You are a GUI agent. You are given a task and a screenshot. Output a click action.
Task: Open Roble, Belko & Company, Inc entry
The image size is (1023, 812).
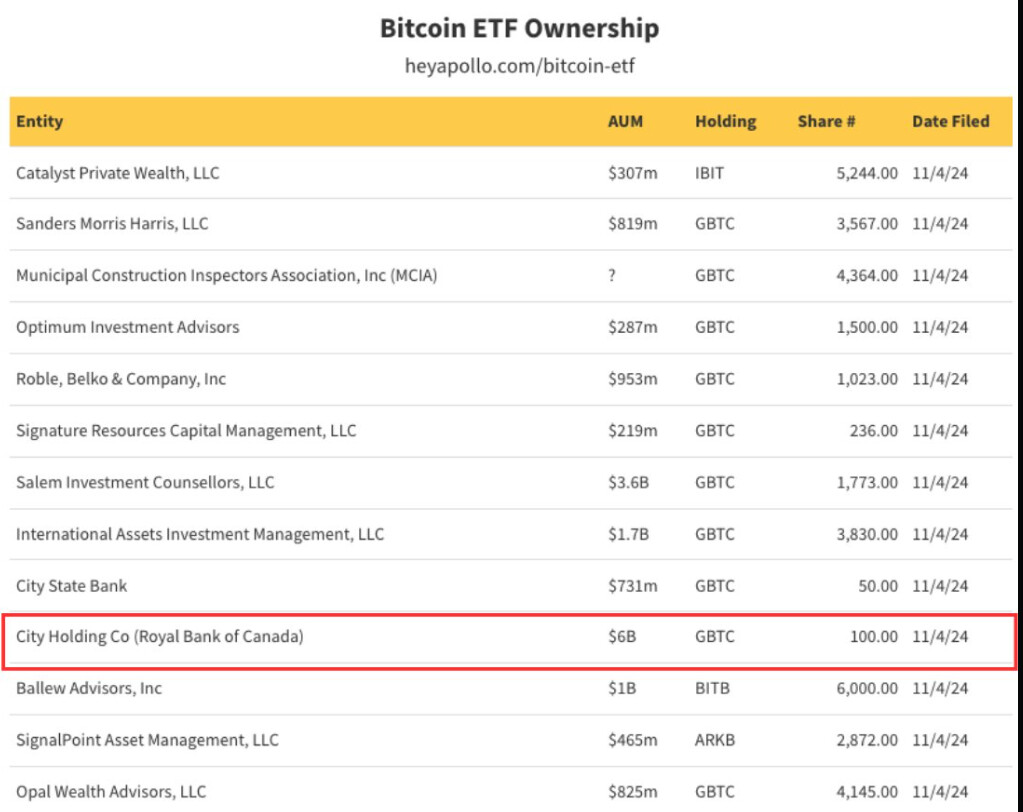pyautogui.click(x=121, y=379)
